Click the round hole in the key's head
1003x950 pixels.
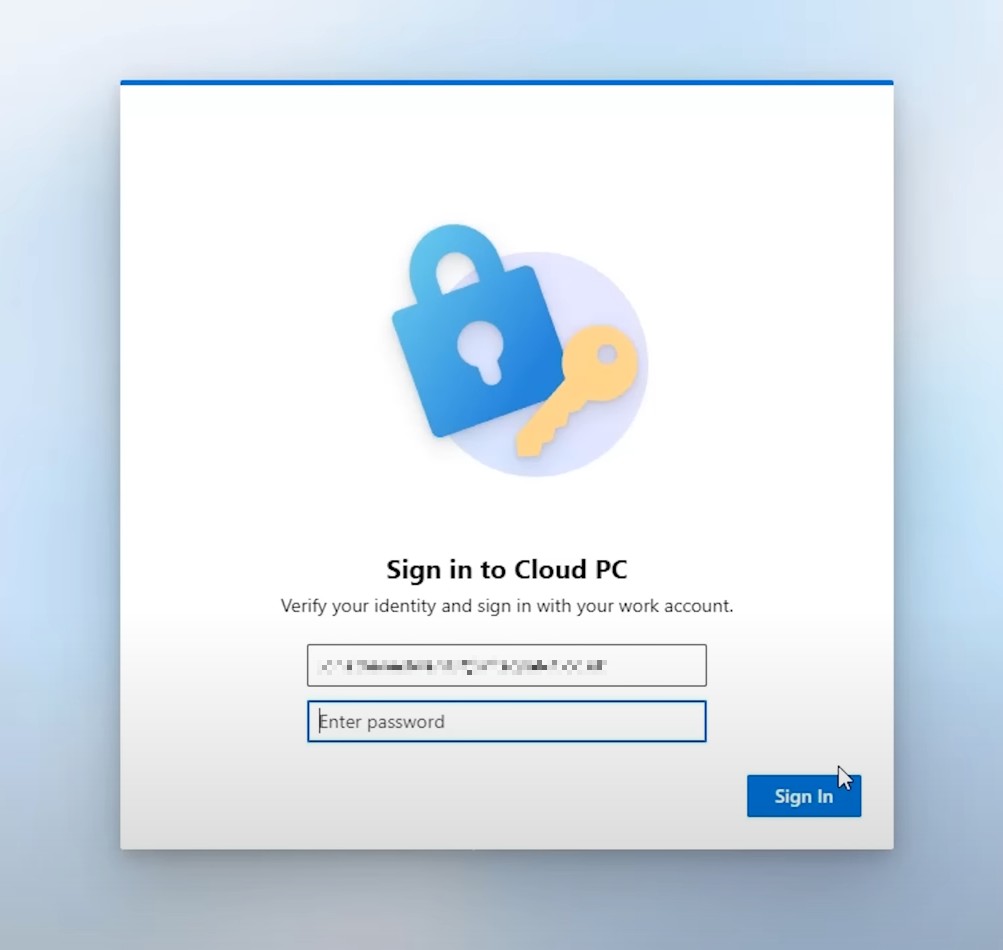pos(606,354)
